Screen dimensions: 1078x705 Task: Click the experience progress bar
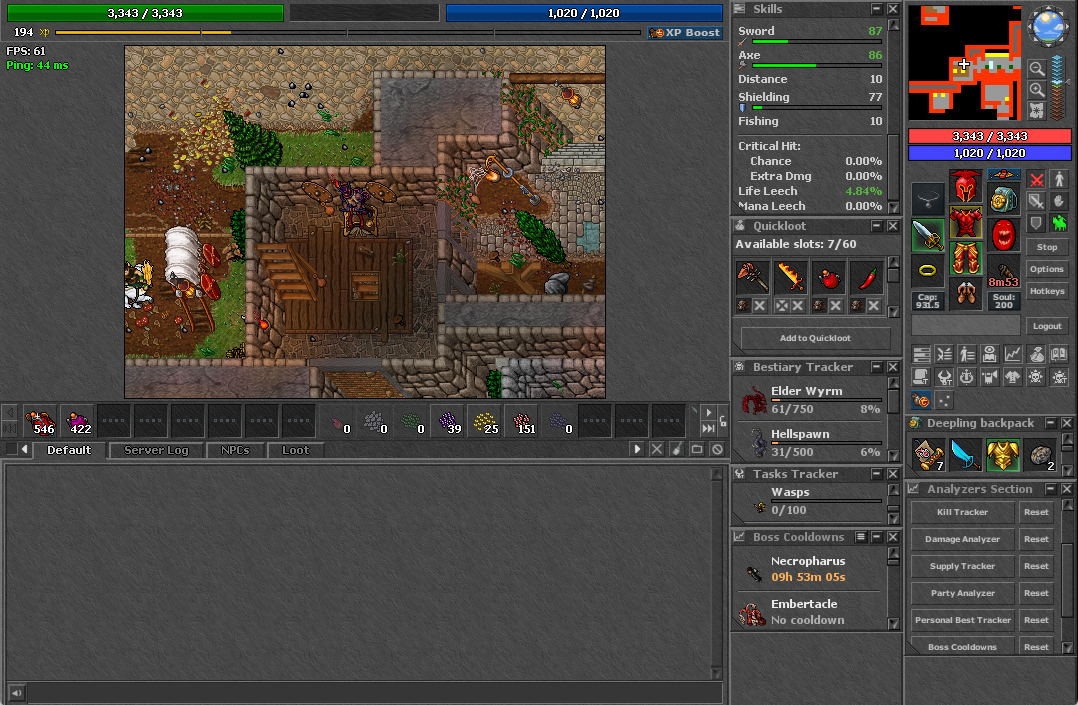click(x=348, y=32)
